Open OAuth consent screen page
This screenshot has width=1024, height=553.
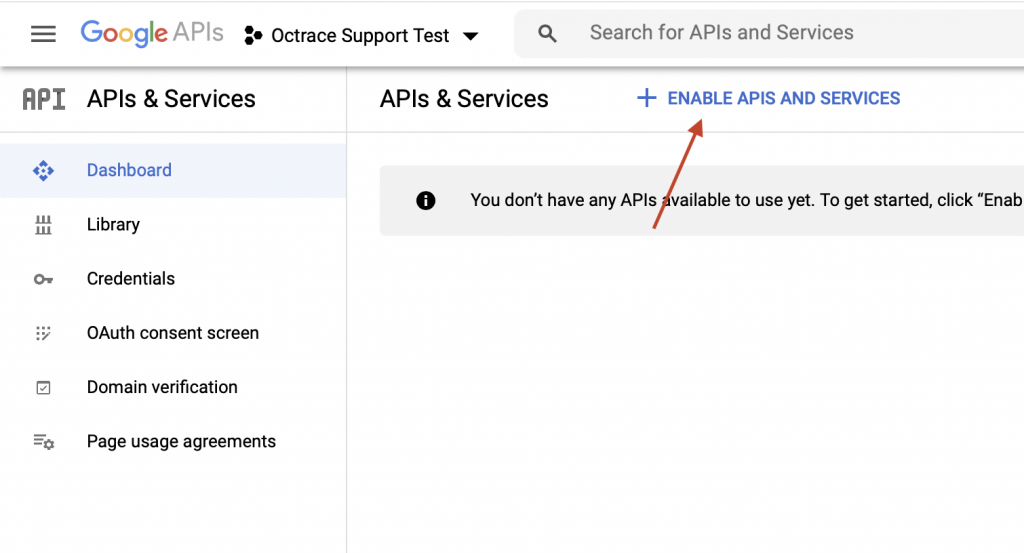click(173, 333)
